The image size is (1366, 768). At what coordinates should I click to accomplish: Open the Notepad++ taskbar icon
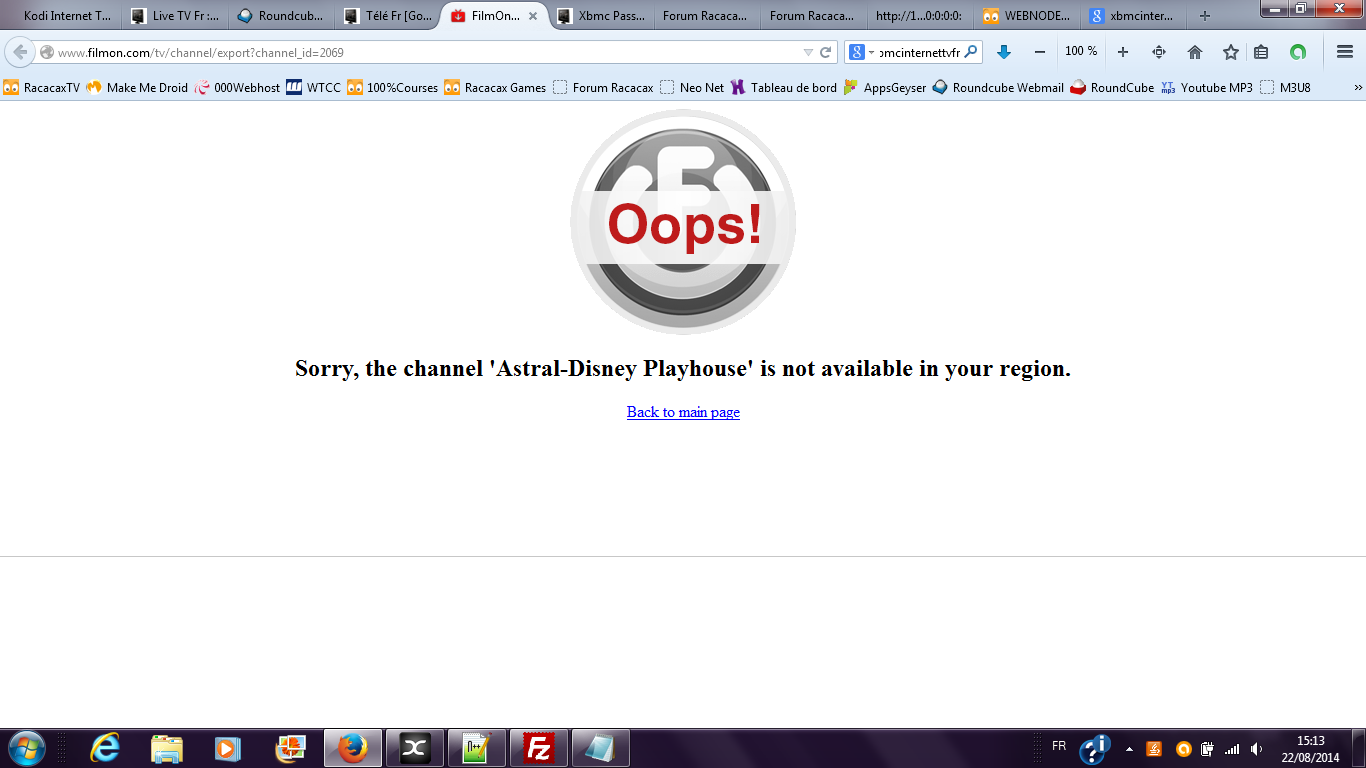[477, 748]
